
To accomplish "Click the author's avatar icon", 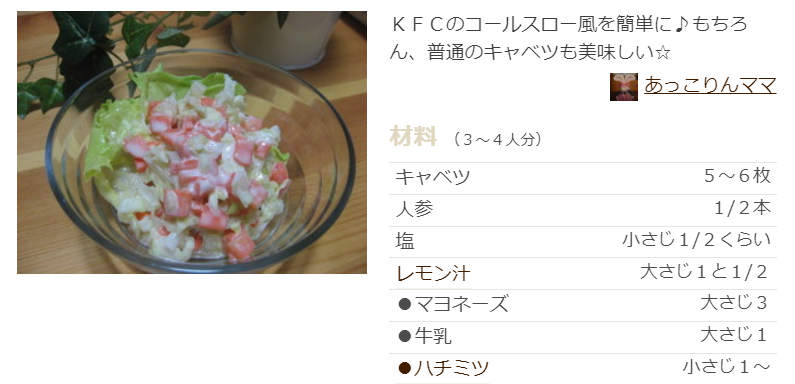I will pyautogui.click(x=624, y=87).
